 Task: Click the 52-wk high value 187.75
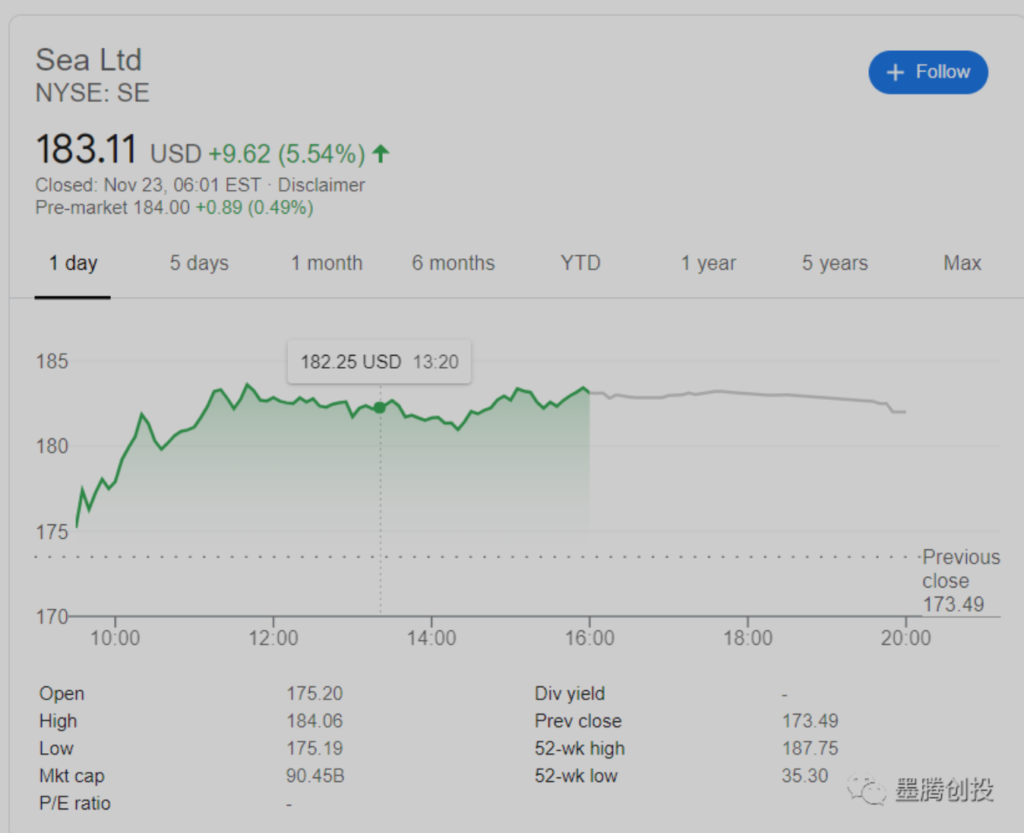tap(810, 748)
